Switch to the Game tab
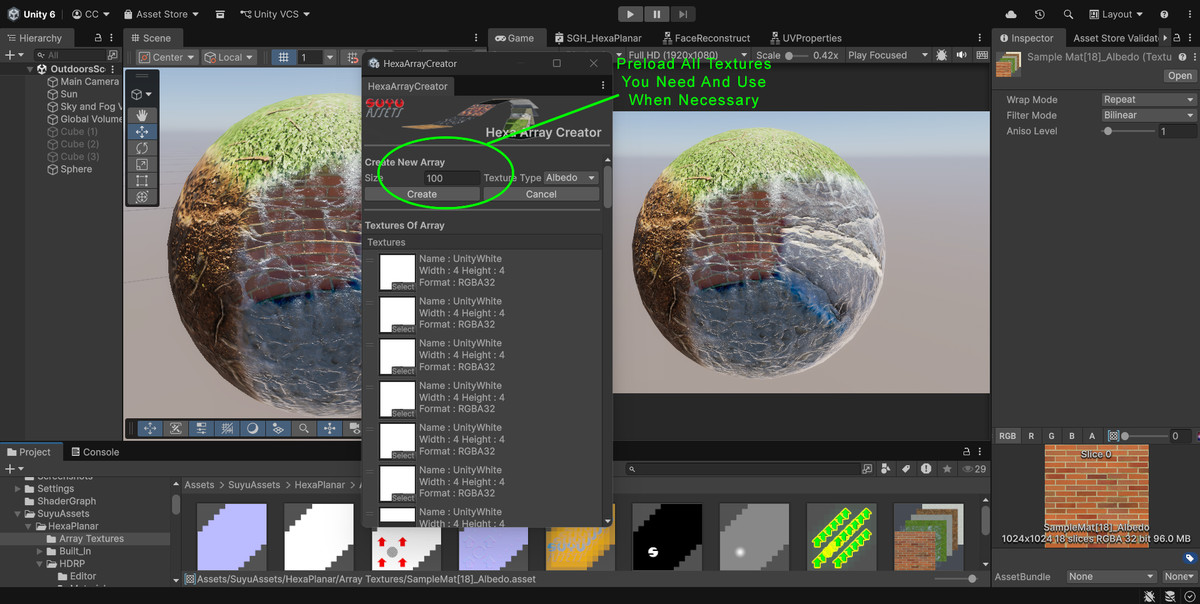The image size is (1200, 604). pos(515,38)
